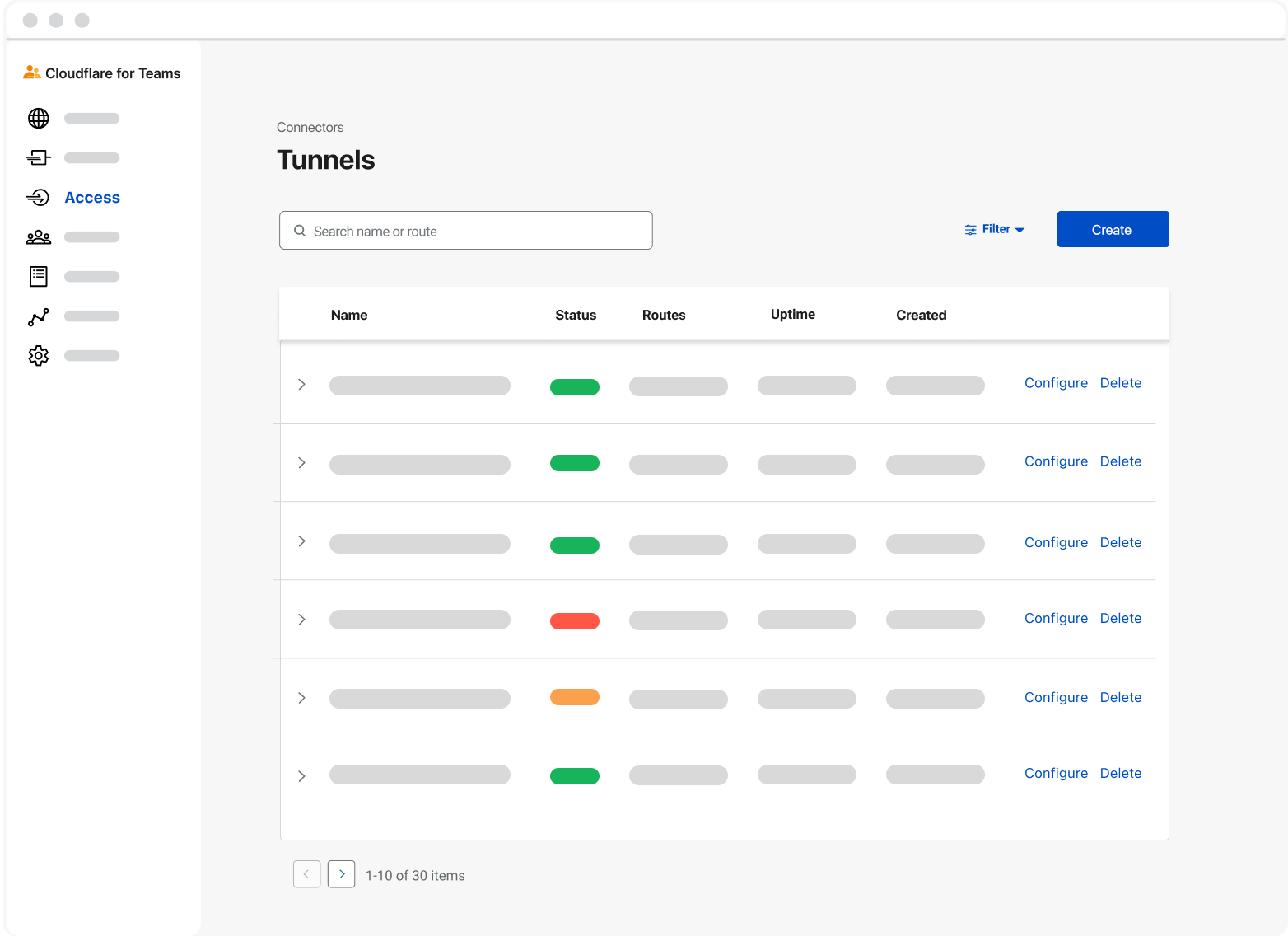
Task: Expand the first tunnel row
Action: [301, 385]
